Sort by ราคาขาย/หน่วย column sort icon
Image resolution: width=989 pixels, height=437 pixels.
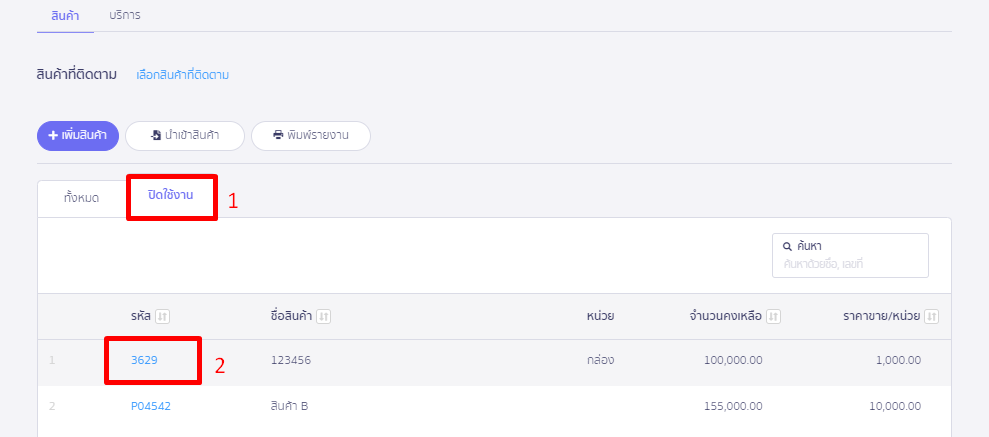(x=932, y=316)
